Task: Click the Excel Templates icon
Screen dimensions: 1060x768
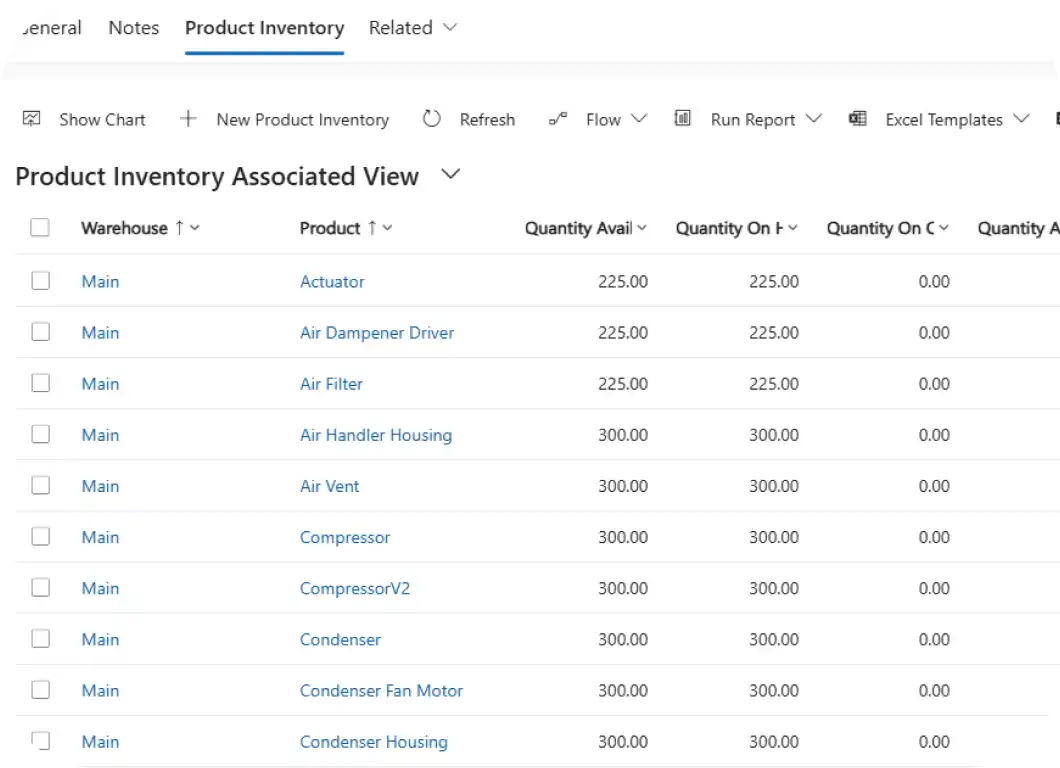Action: point(857,118)
